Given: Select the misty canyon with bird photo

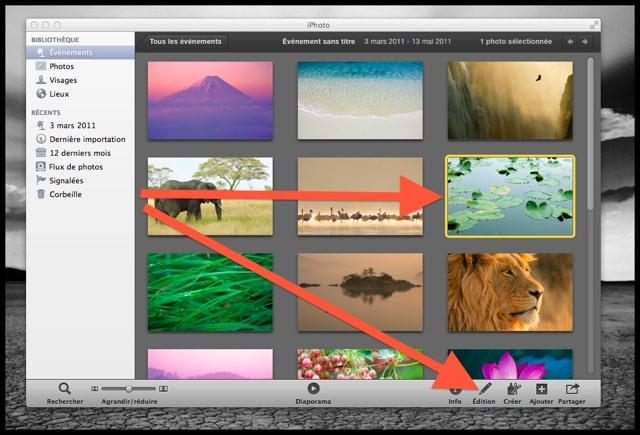Looking at the screenshot, I should (x=510, y=100).
